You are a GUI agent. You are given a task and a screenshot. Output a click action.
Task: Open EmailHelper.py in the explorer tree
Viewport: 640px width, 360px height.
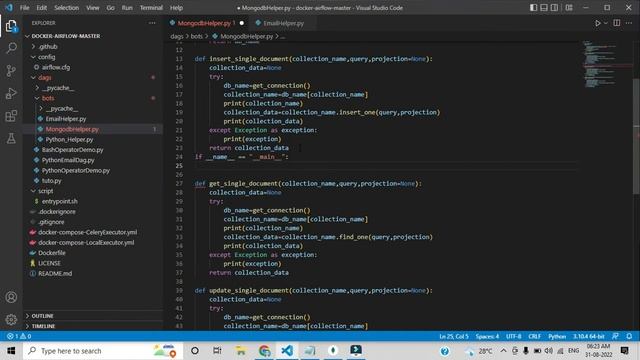pos(66,119)
